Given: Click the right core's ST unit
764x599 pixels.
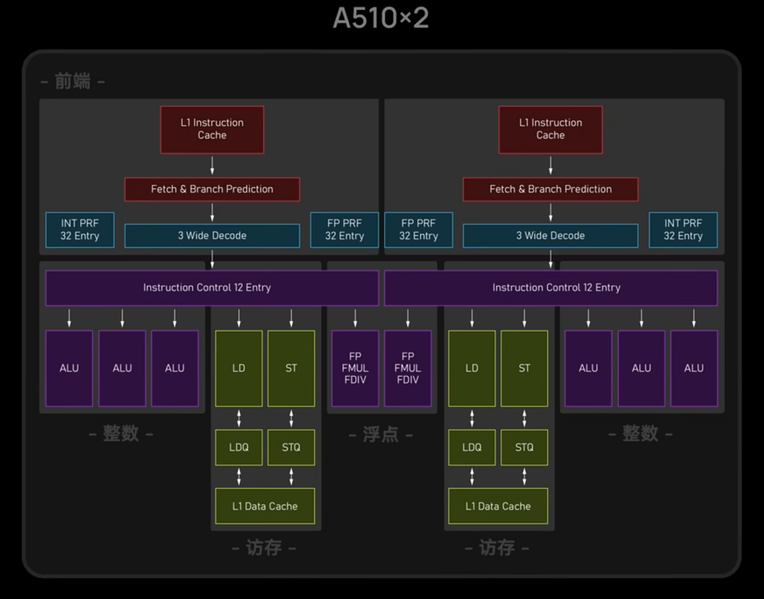Looking at the screenshot, I should (524, 368).
